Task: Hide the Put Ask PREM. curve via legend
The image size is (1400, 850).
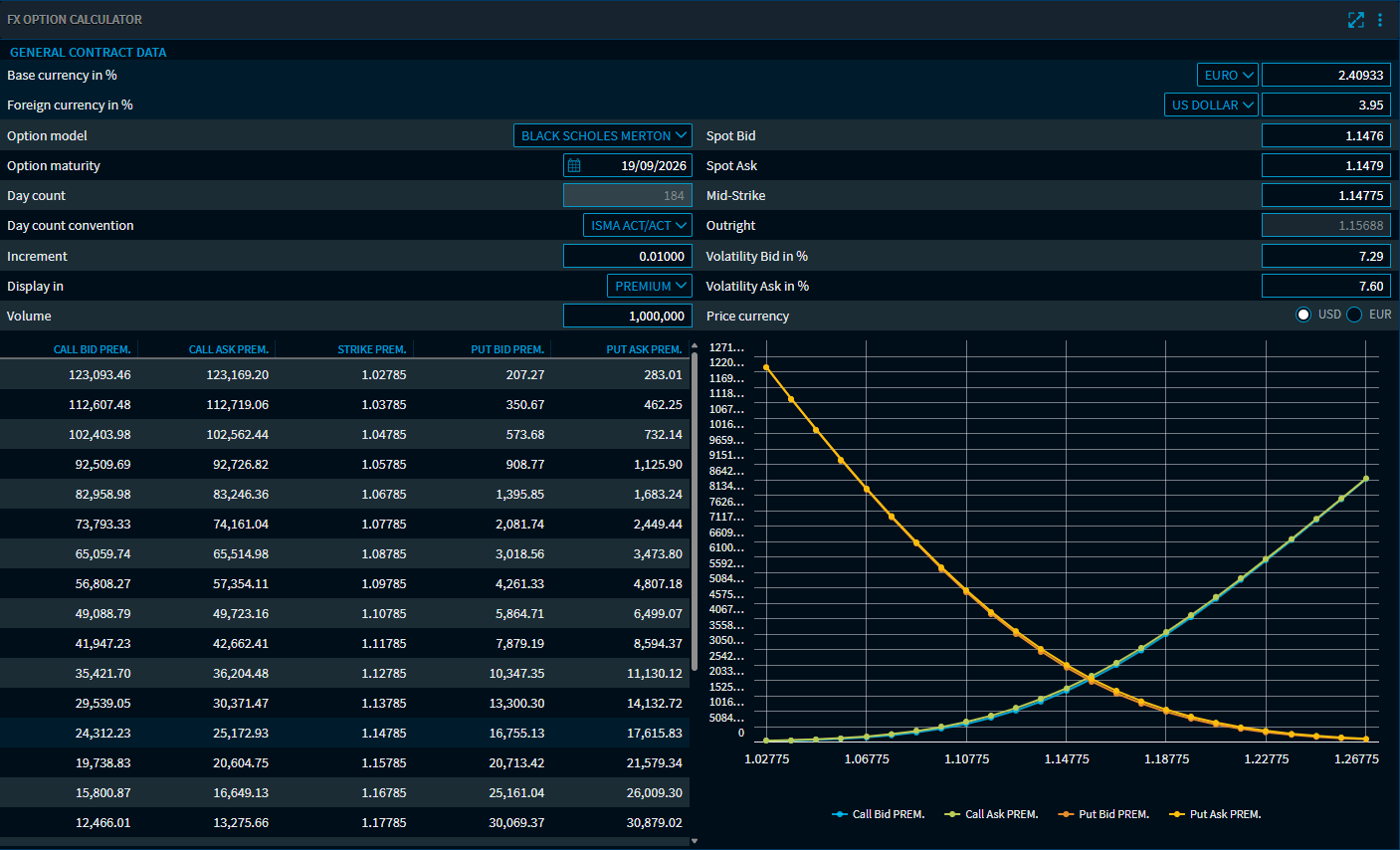Action: pos(1215,813)
